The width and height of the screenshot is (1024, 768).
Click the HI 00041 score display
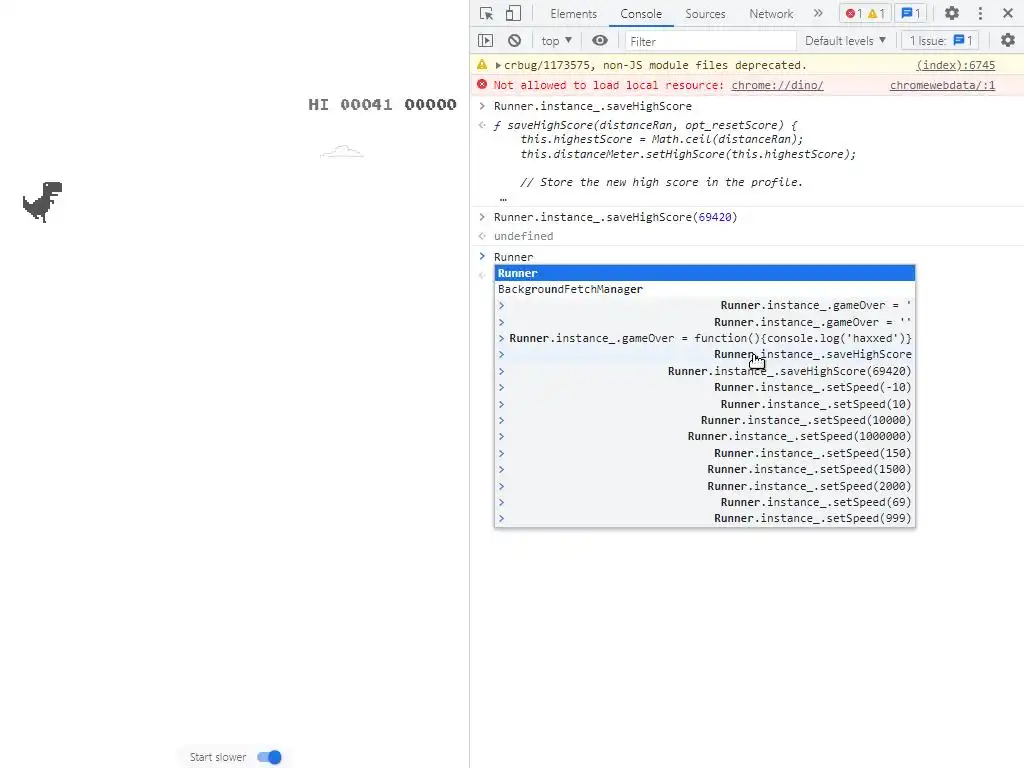[350, 104]
